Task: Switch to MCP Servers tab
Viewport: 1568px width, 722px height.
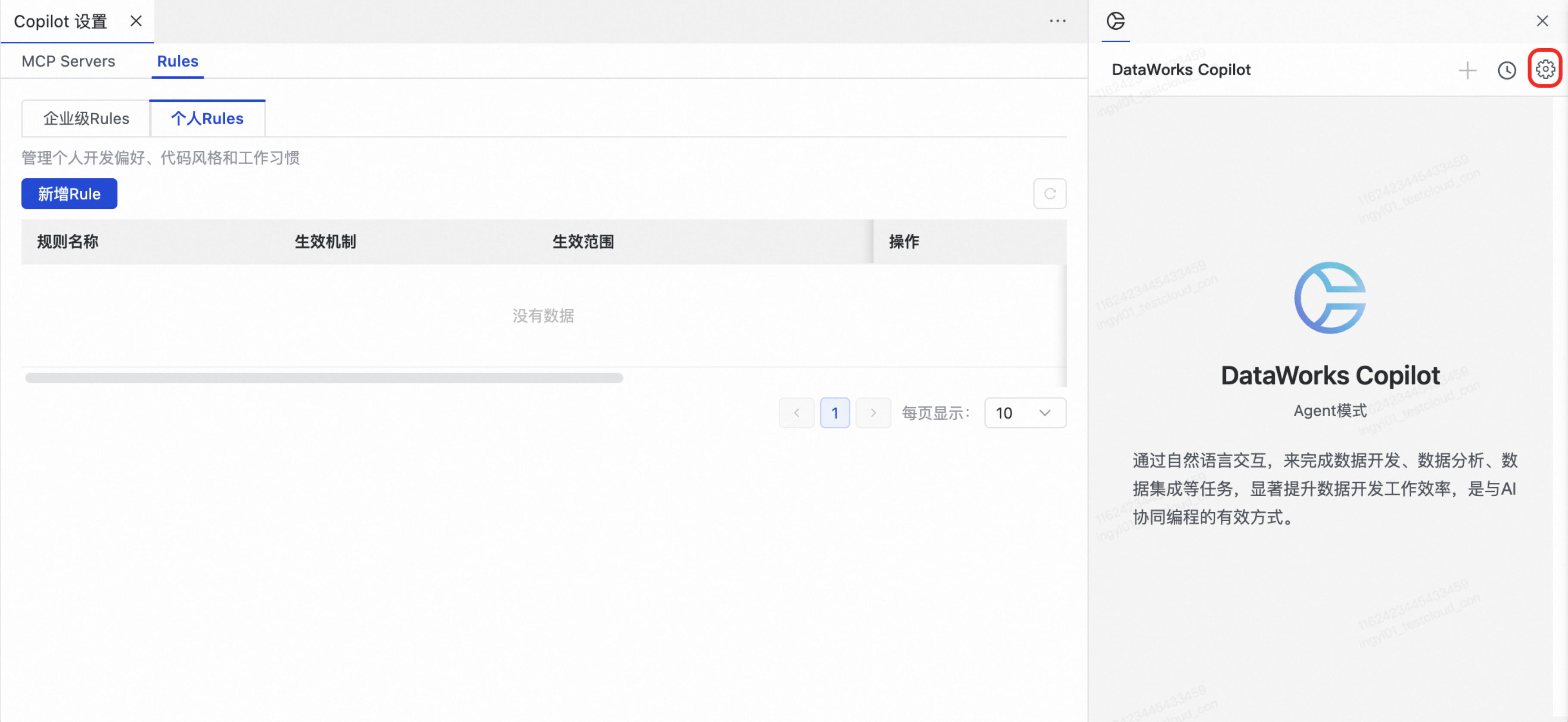Action: [68, 62]
